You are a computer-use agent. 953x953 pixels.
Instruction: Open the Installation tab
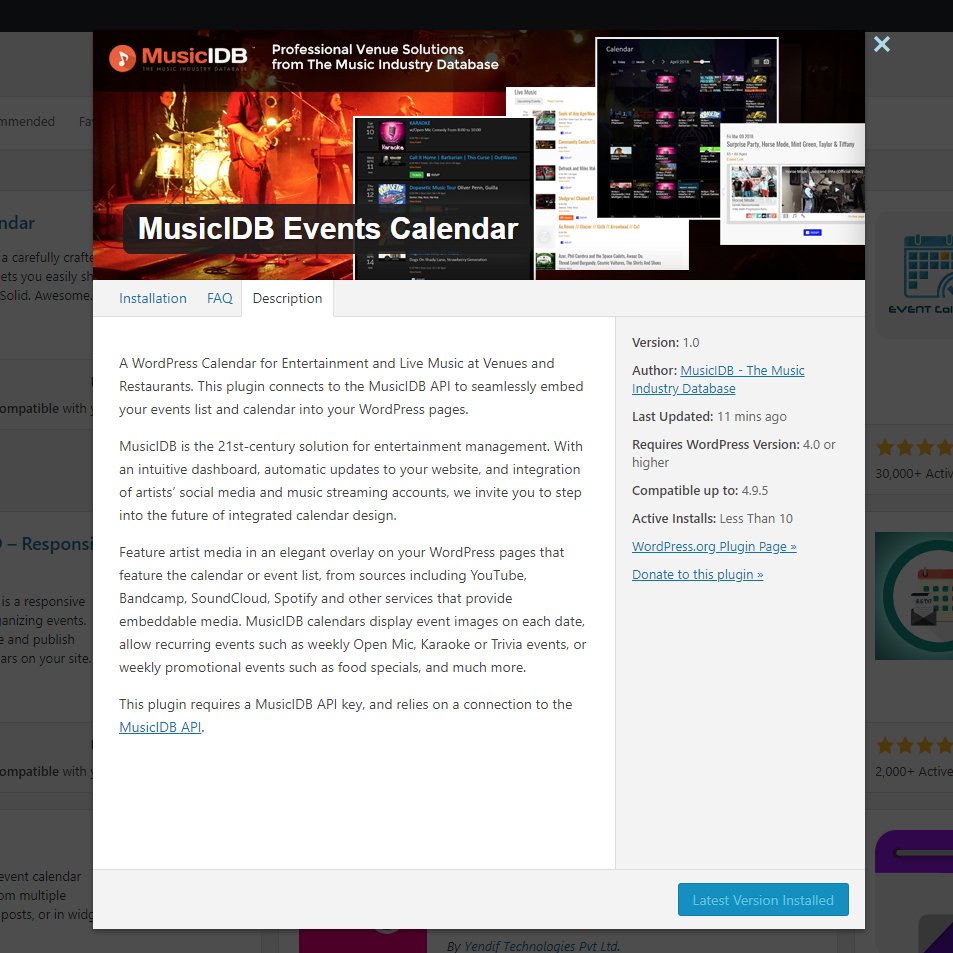point(153,298)
